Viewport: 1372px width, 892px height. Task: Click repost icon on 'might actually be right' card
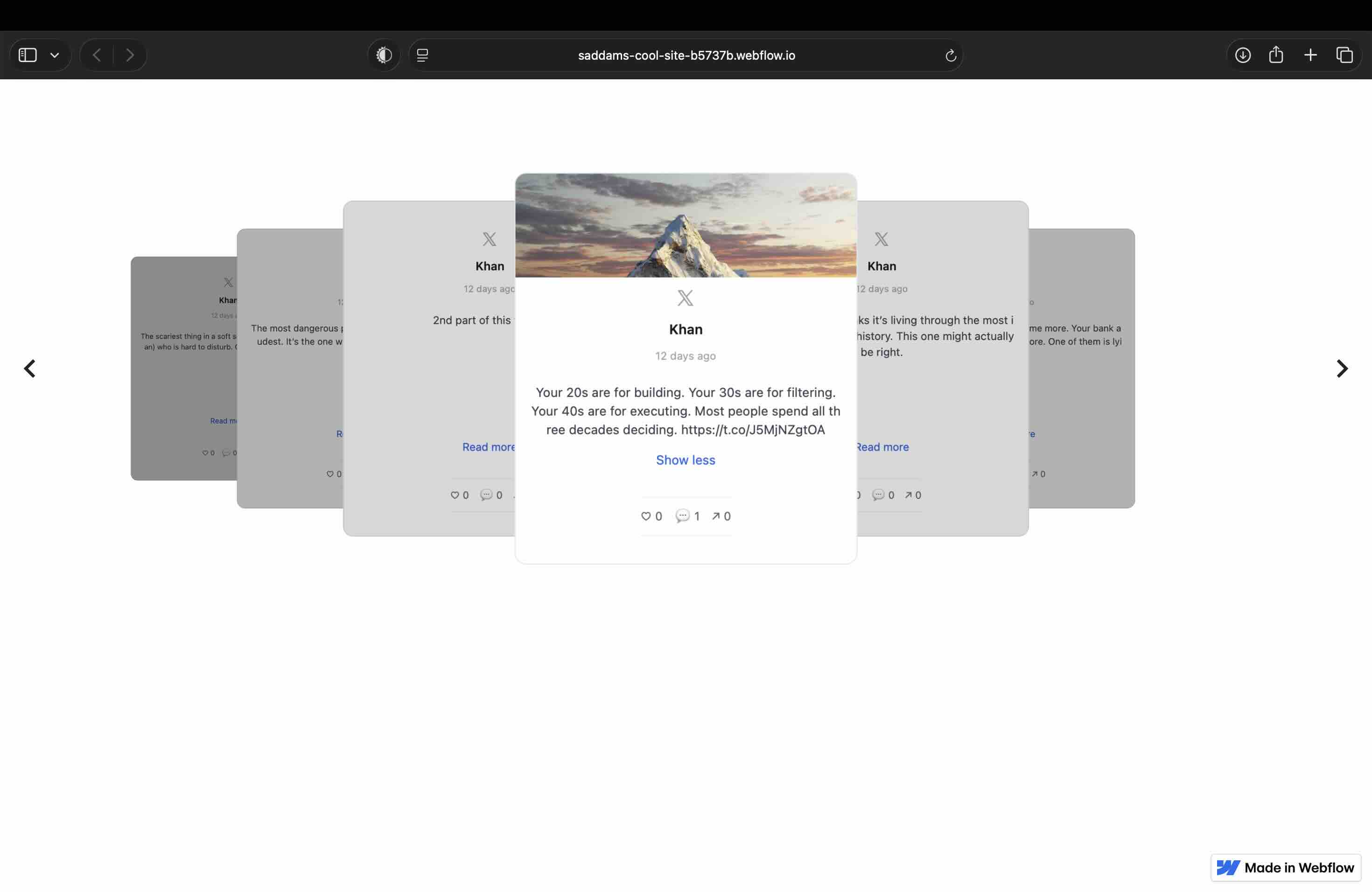(x=909, y=495)
